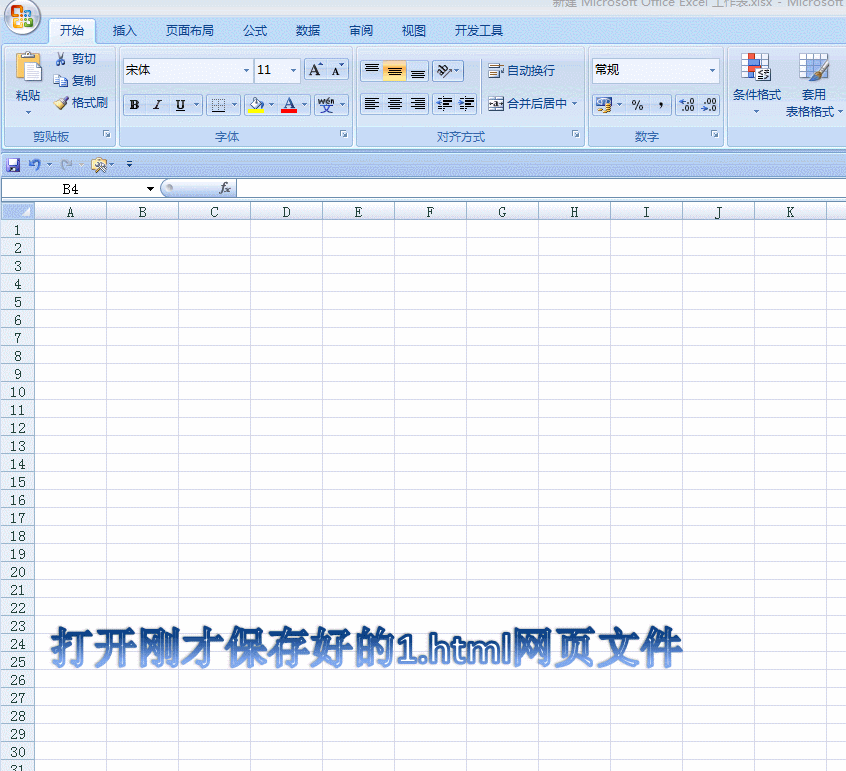Switch to 开始 Home tab
846x771 pixels.
(x=72, y=31)
